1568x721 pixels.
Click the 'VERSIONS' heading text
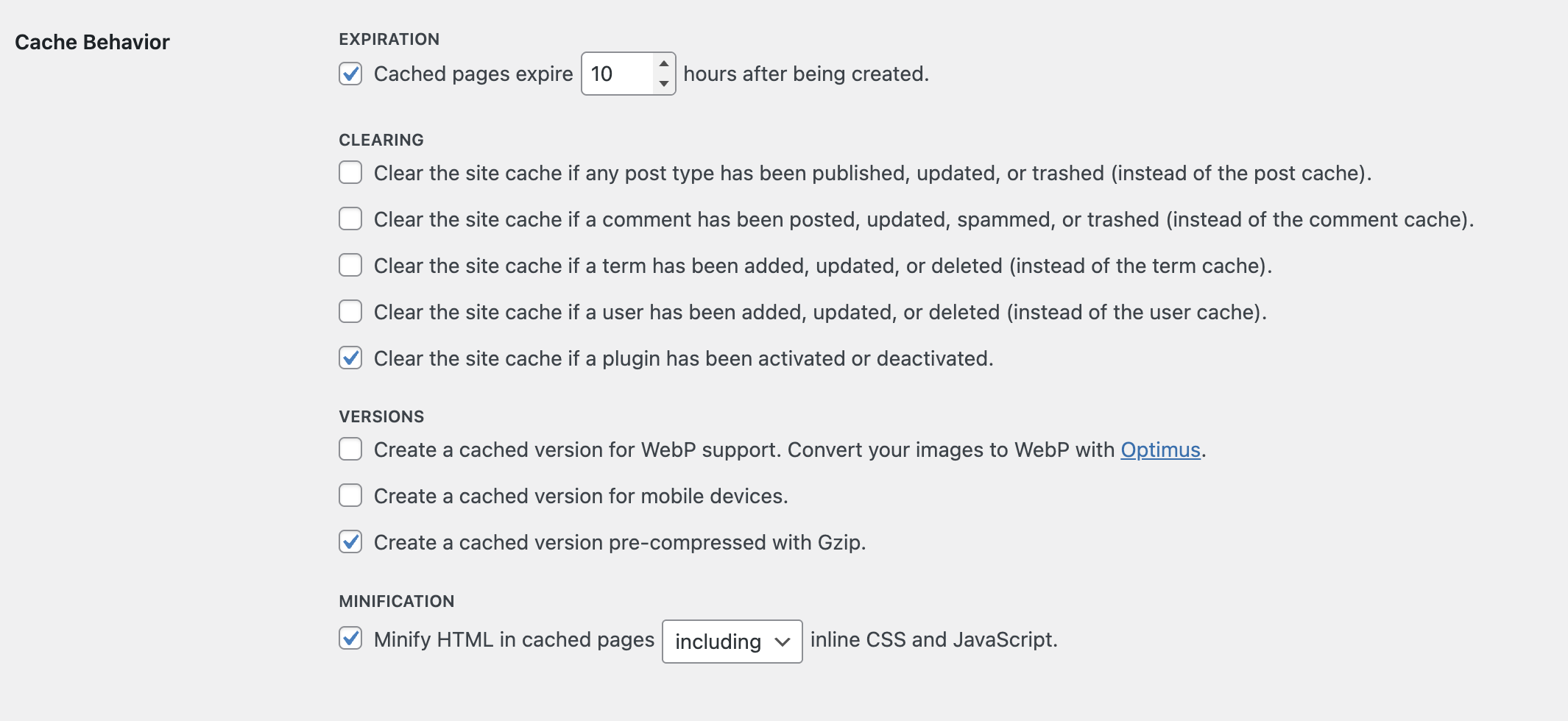pyautogui.click(x=381, y=416)
